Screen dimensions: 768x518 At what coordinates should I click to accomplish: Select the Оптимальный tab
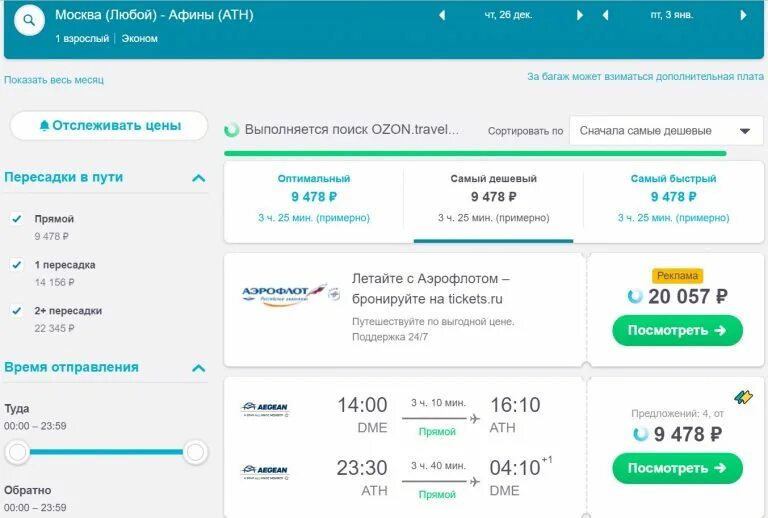click(x=314, y=198)
